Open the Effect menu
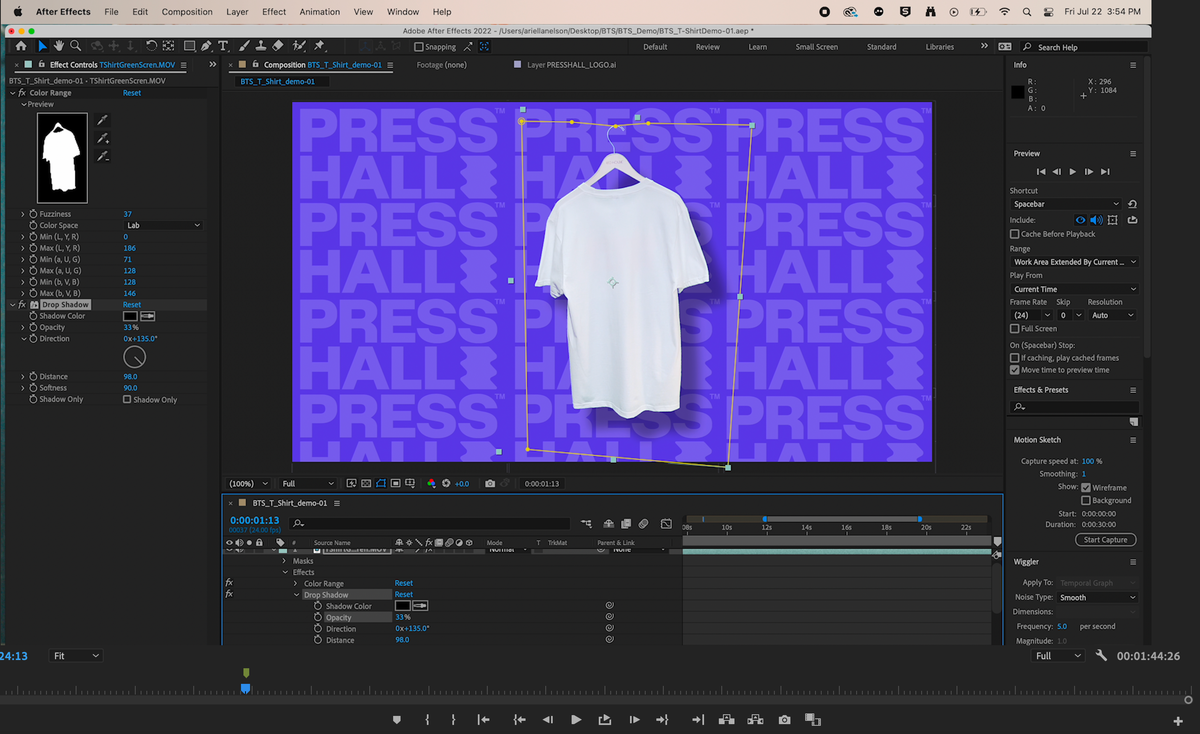Screen dimensions: 1200x734 tap(274, 12)
